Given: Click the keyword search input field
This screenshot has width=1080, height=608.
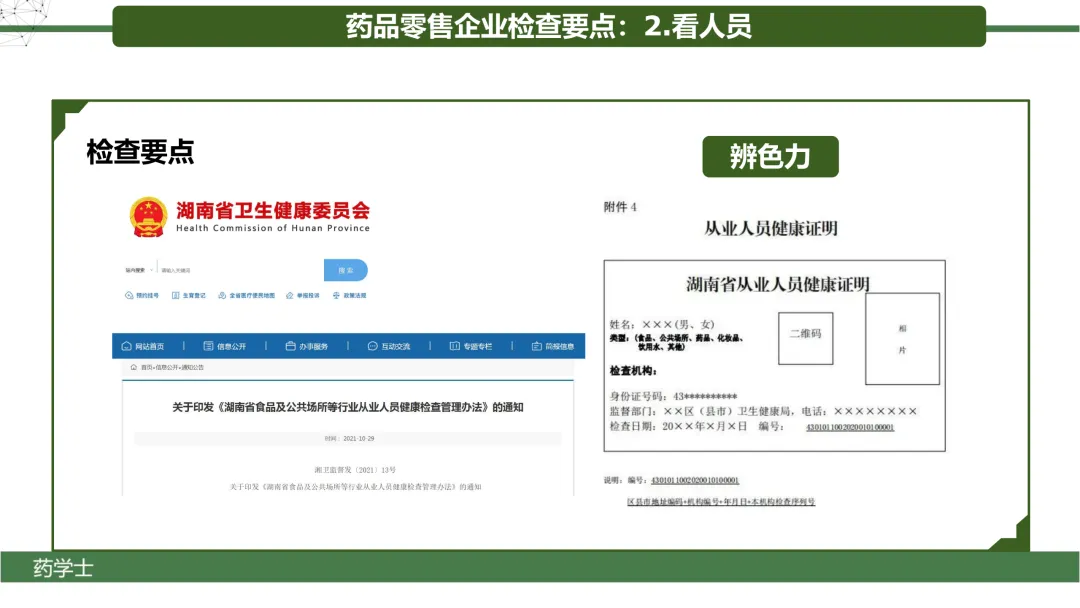Looking at the screenshot, I should [240, 270].
